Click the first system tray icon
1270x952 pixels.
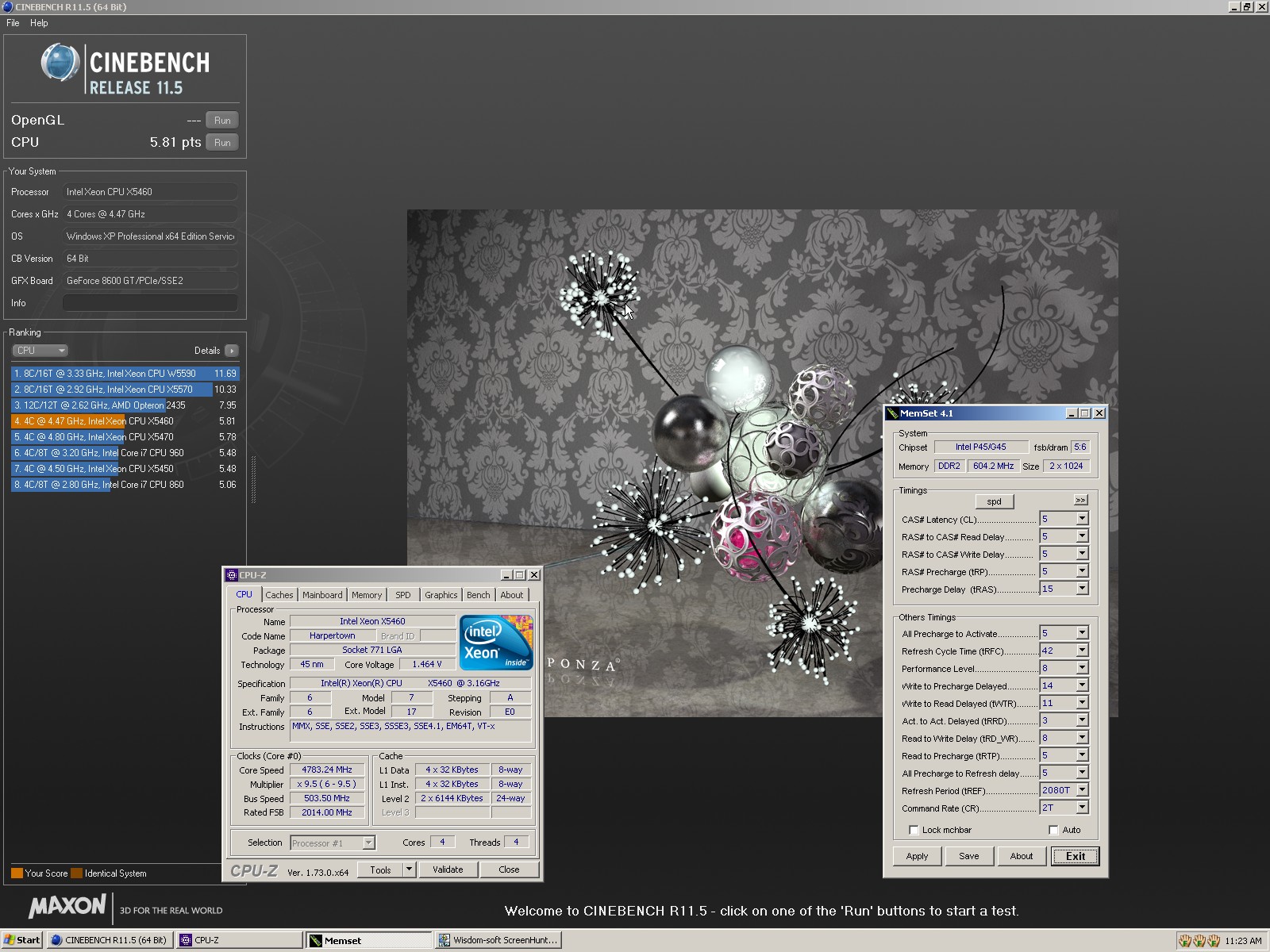pyautogui.click(x=1185, y=941)
